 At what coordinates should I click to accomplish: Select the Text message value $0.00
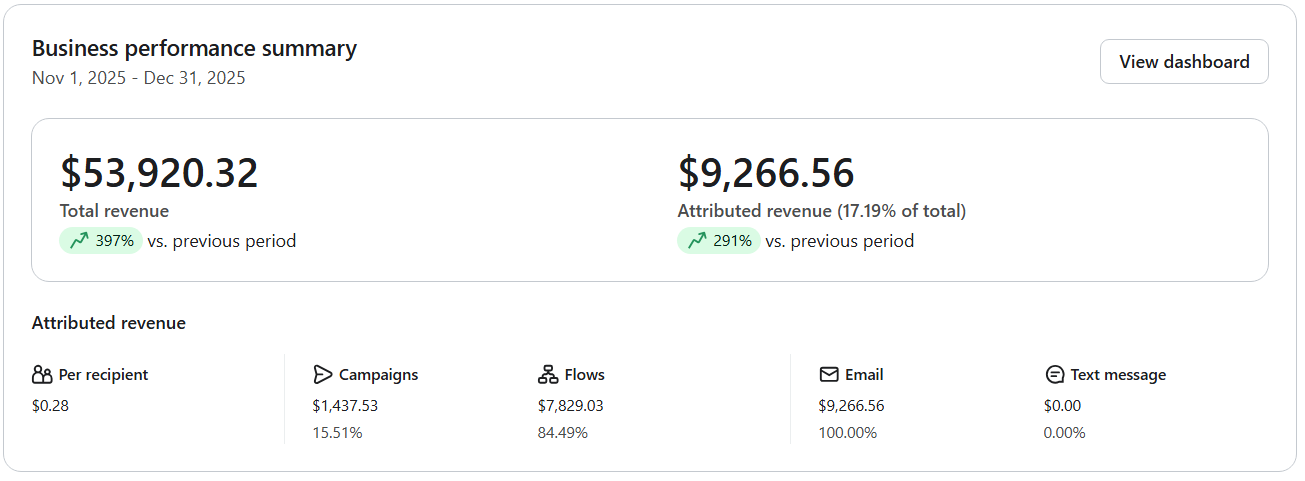click(1062, 406)
